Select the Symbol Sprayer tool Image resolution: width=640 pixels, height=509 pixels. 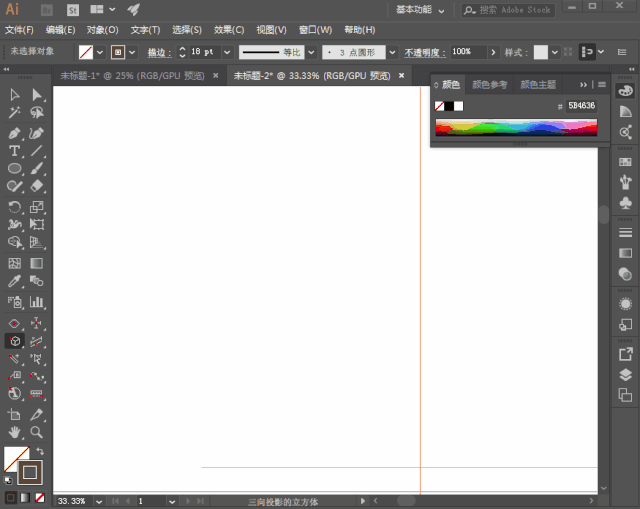[15, 302]
